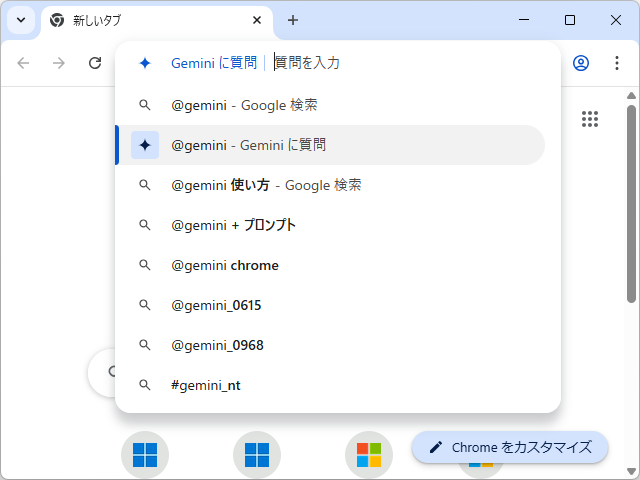This screenshot has height=480, width=640.
Task: Click search icon beside @gemini chrome
Action: tap(145, 265)
